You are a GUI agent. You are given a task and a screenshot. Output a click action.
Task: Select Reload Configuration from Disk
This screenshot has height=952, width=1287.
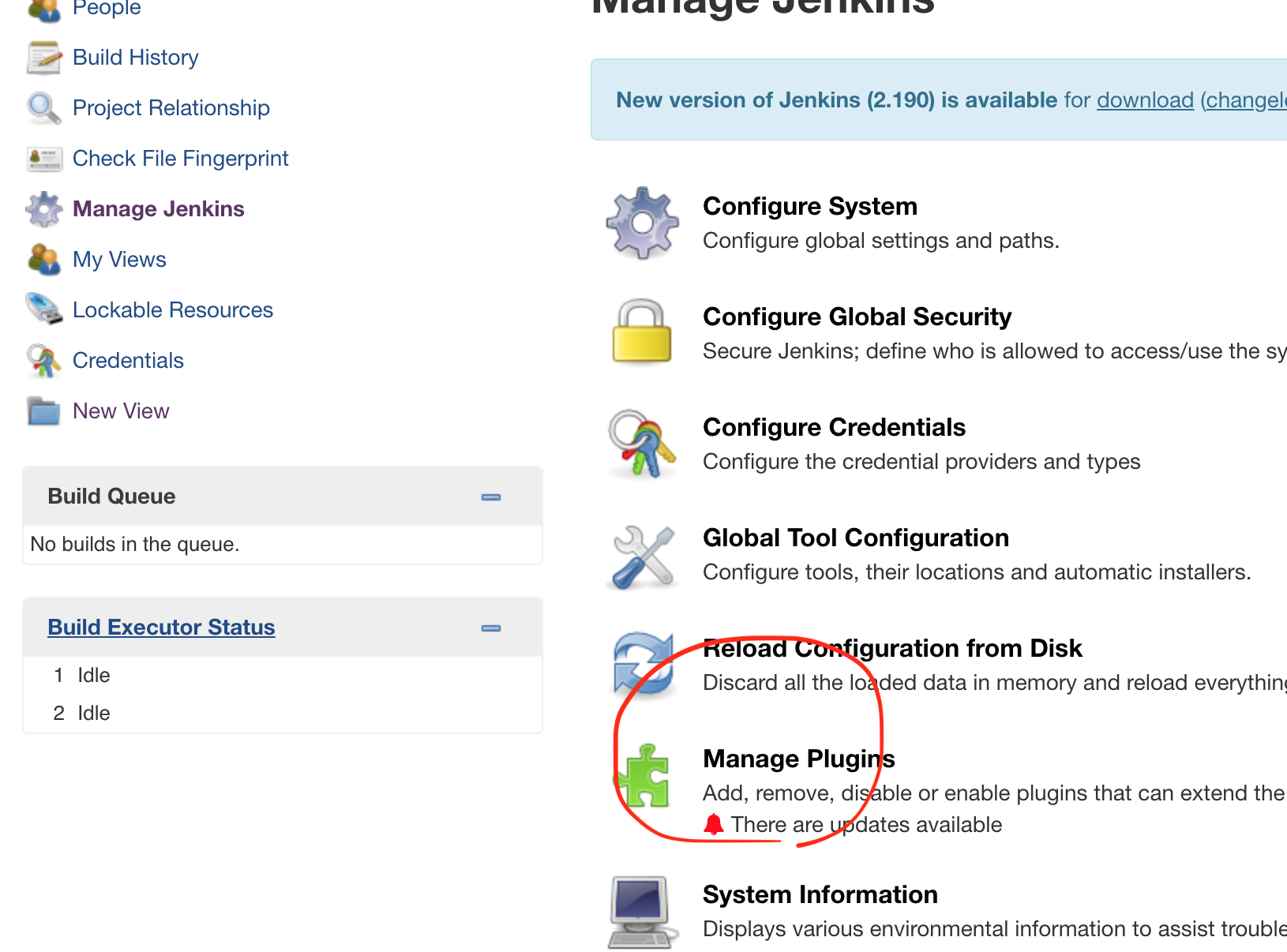click(x=892, y=648)
